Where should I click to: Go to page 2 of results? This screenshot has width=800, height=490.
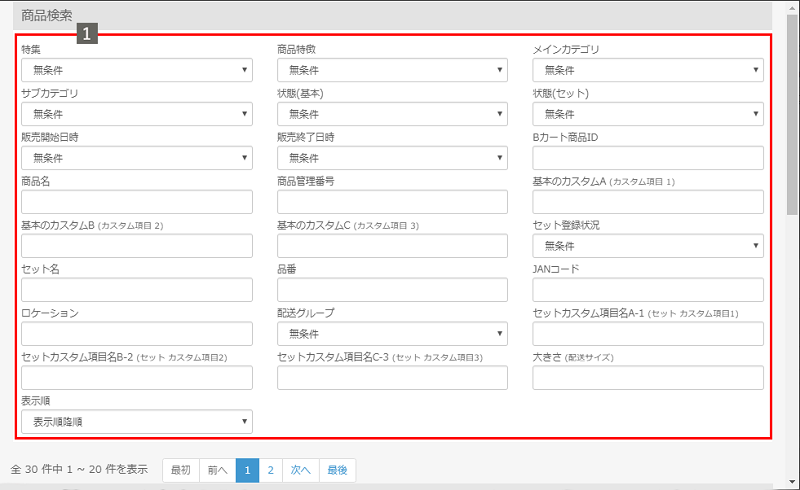point(270,470)
